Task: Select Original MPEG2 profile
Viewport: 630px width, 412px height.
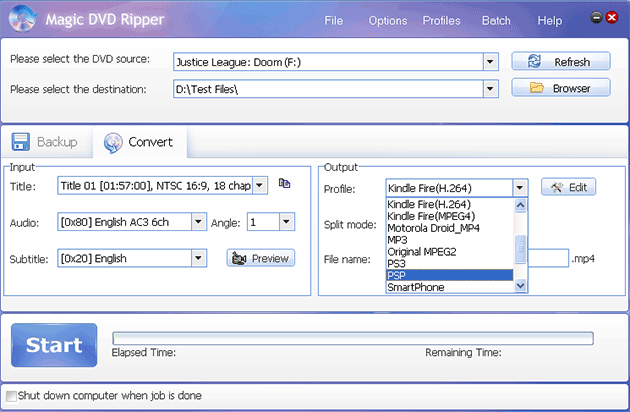Action: [x=450, y=252]
